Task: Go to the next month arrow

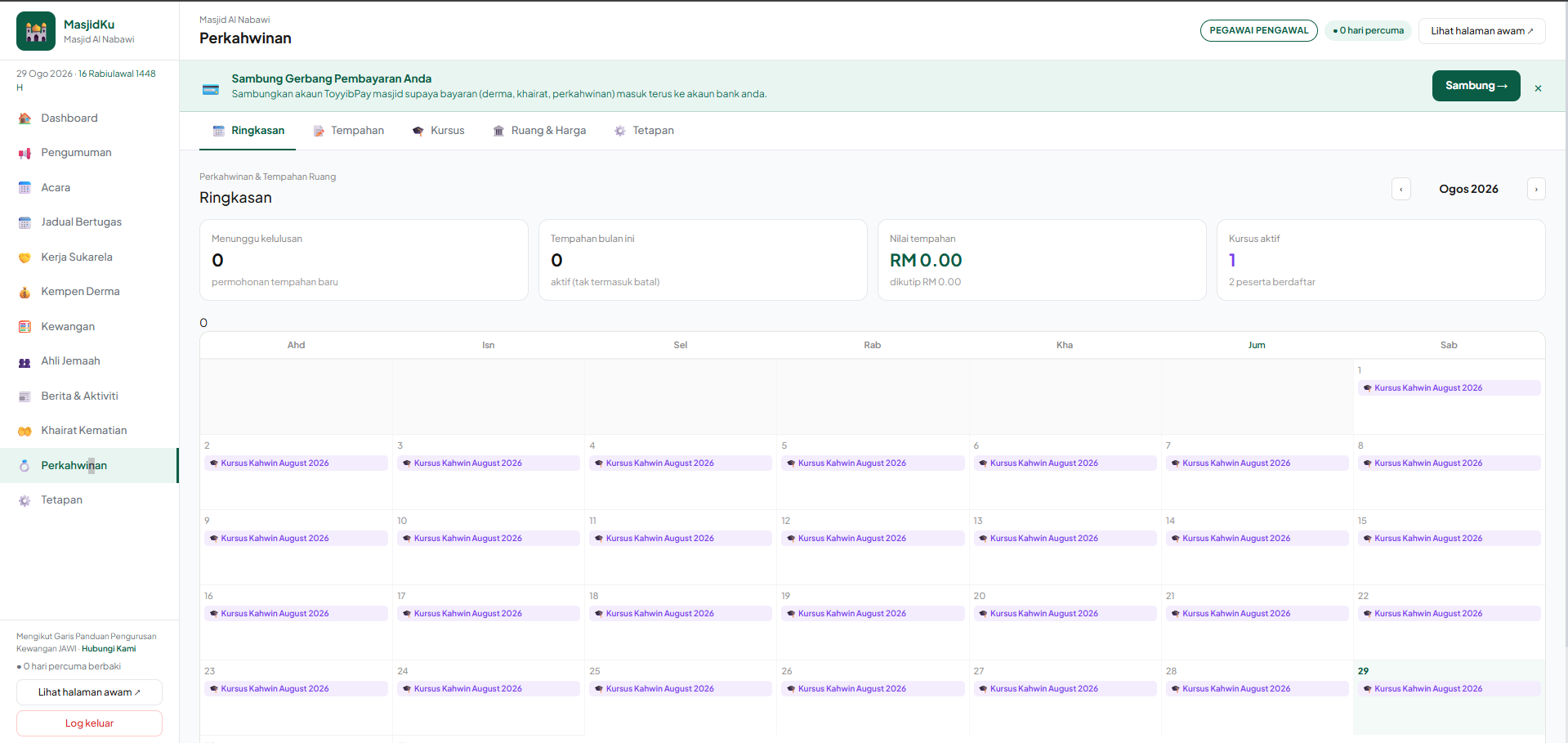Action: click(x=1536, y=189)
